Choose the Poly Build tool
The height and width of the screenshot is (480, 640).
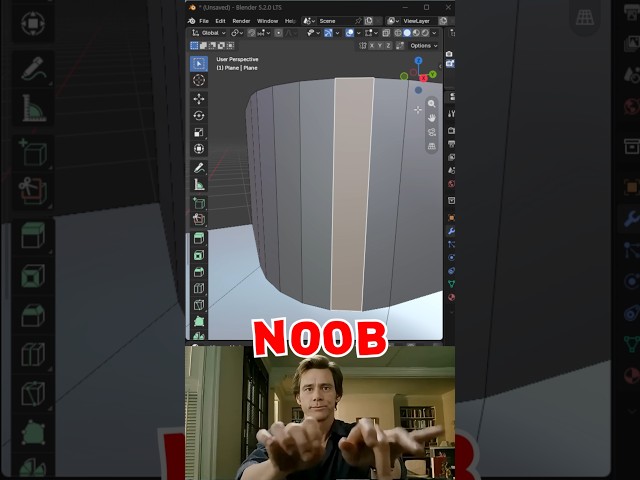[199, 322]
